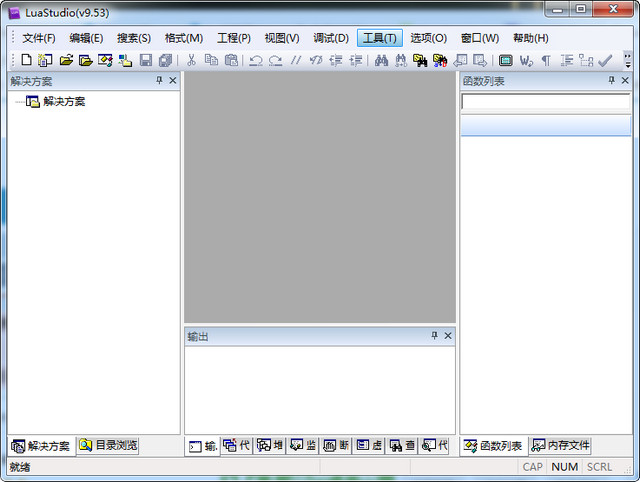Expand the toolbar overflow options arrow
The height and width of the screenshot is (482, 640).
point(628,61)
